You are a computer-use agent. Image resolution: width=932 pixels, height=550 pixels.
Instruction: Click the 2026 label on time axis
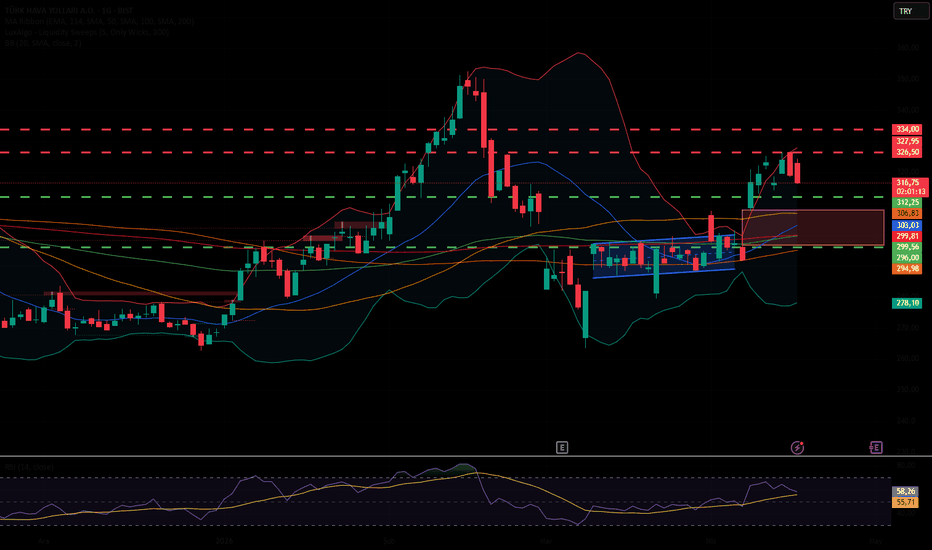coord(224,541)
